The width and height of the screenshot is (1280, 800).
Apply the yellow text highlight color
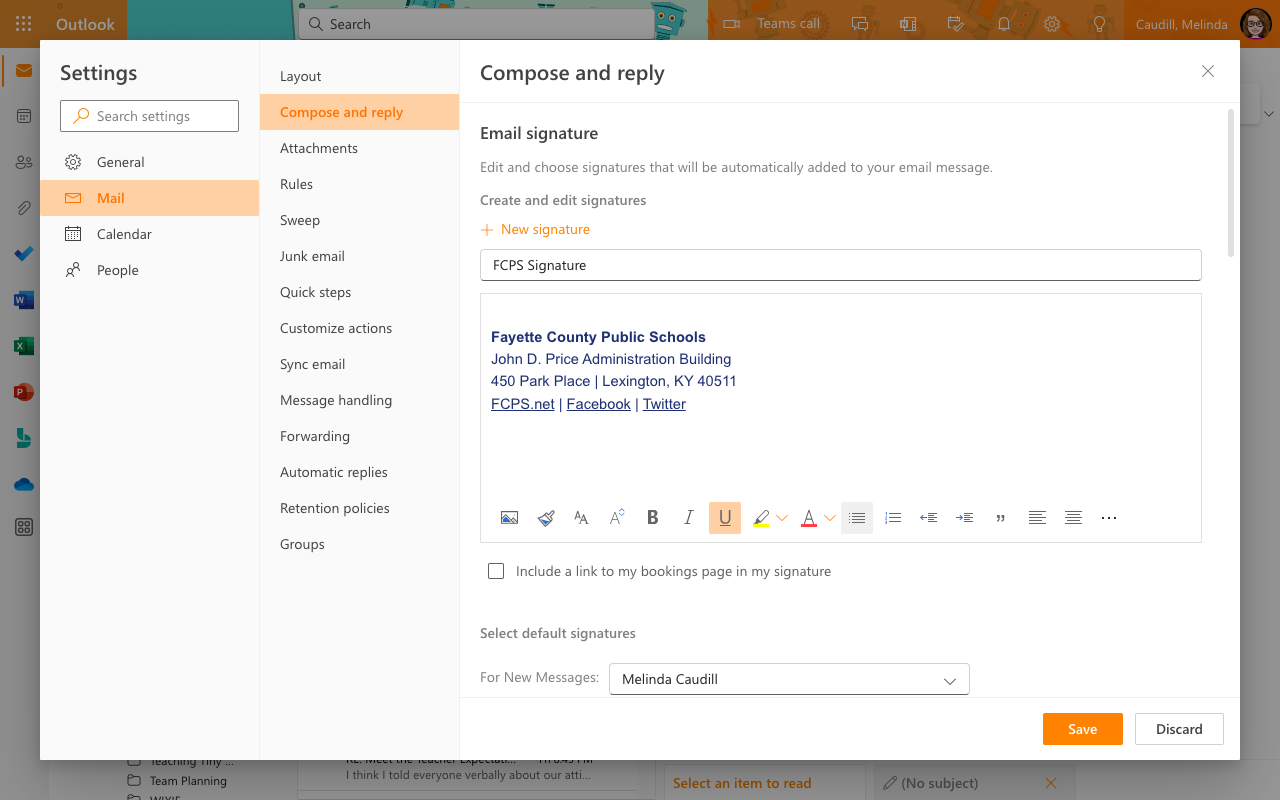(761, 518)
